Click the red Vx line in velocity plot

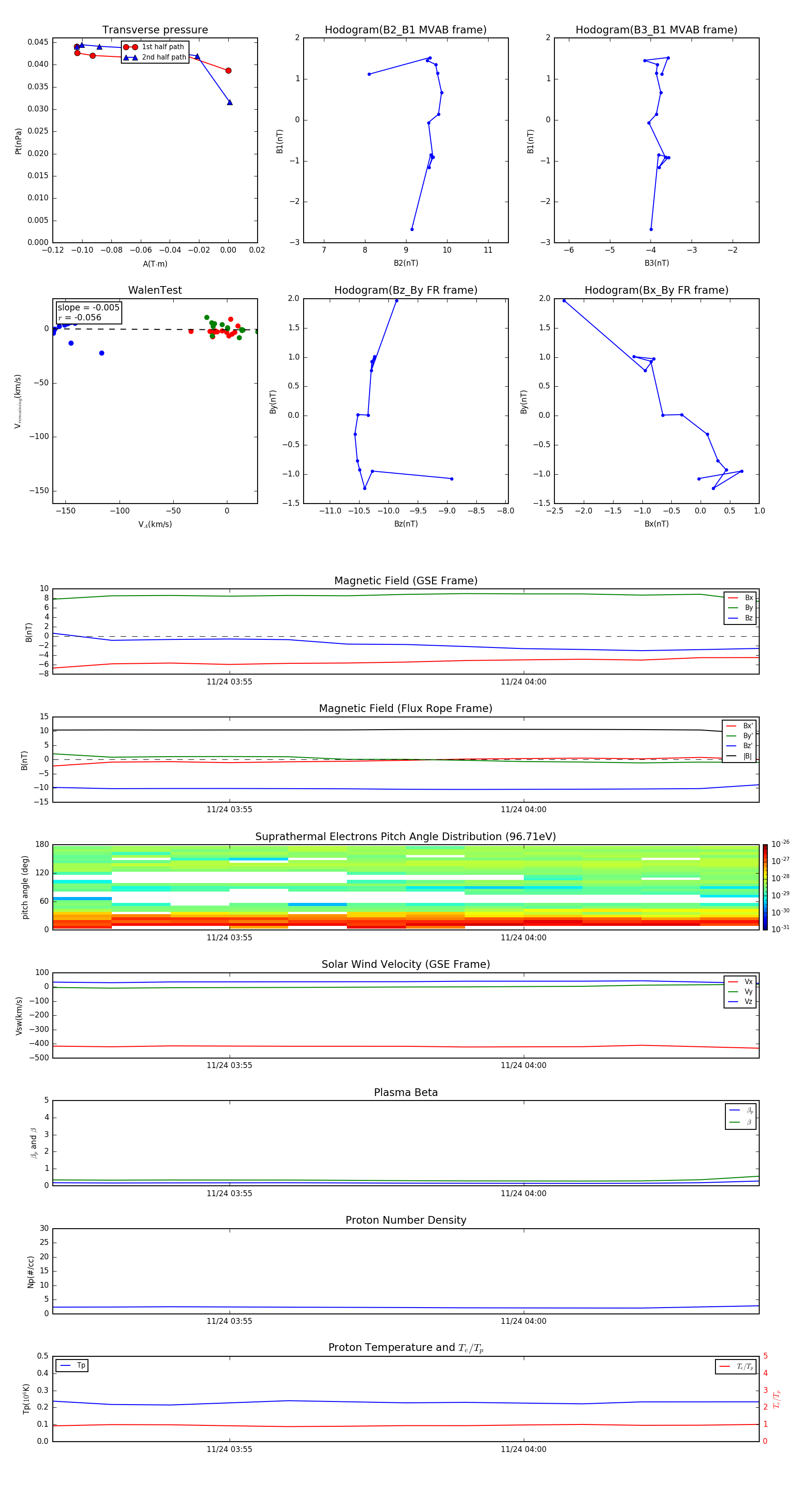click(x=406, y=1046)
